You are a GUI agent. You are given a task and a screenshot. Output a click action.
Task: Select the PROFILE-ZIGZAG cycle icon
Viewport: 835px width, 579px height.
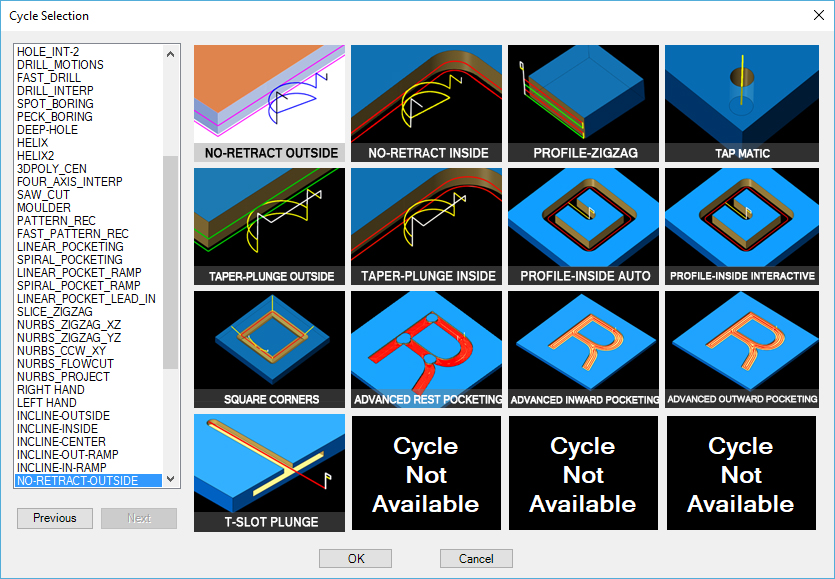pos(583,95)
